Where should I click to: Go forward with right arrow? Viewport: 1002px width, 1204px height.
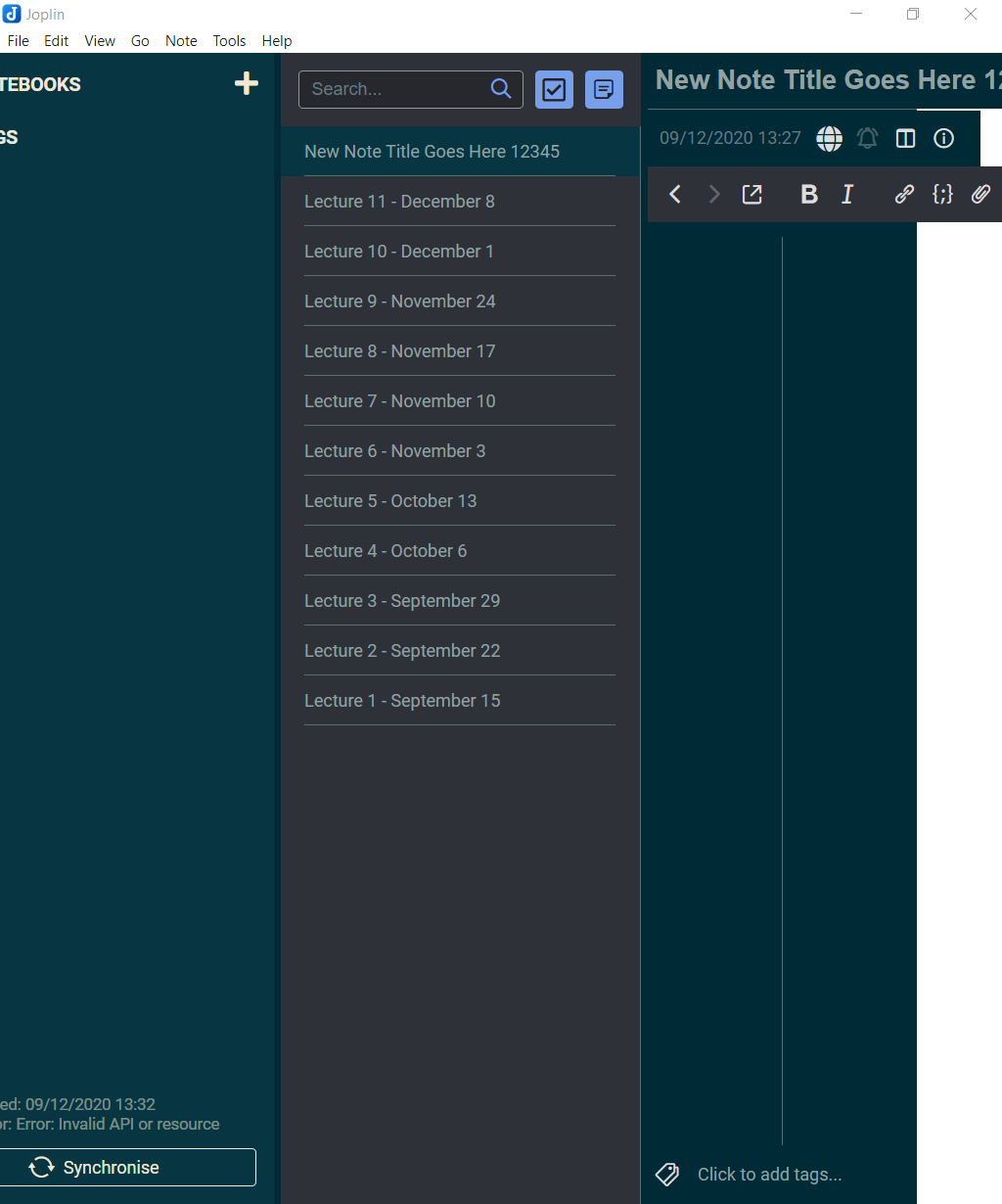coord(714,194)
